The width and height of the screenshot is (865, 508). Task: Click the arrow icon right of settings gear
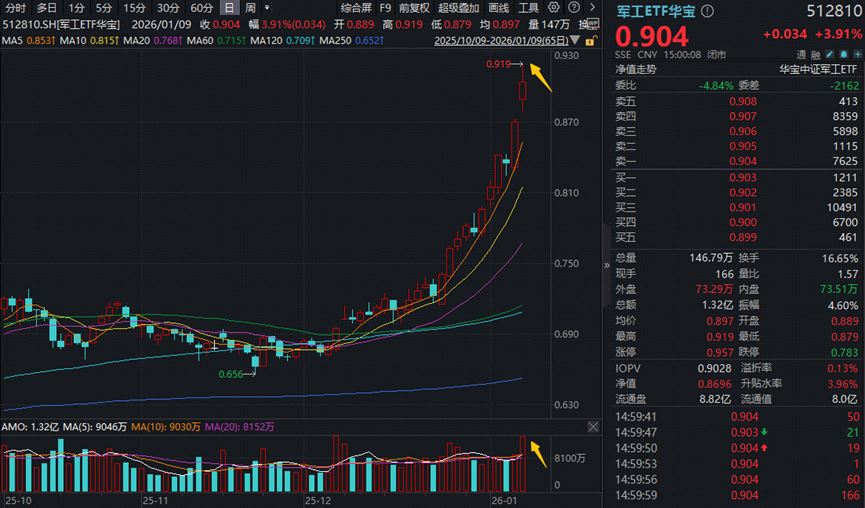[590, 8]
